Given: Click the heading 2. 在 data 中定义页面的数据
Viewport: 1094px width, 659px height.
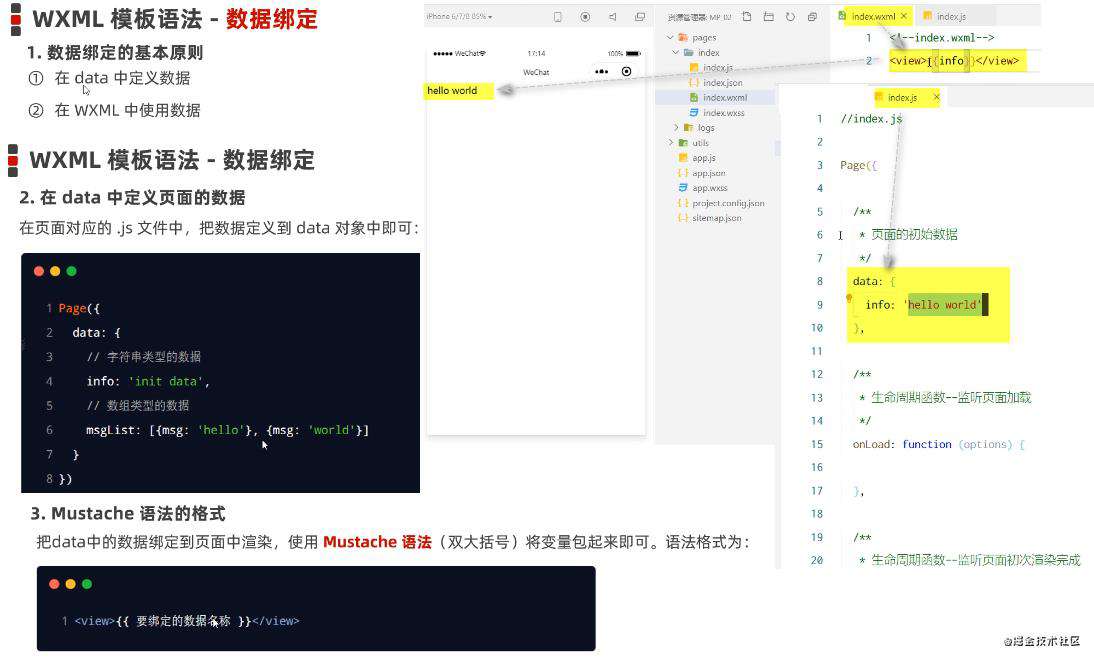Looking at the screenshot, I should (133, 197).
